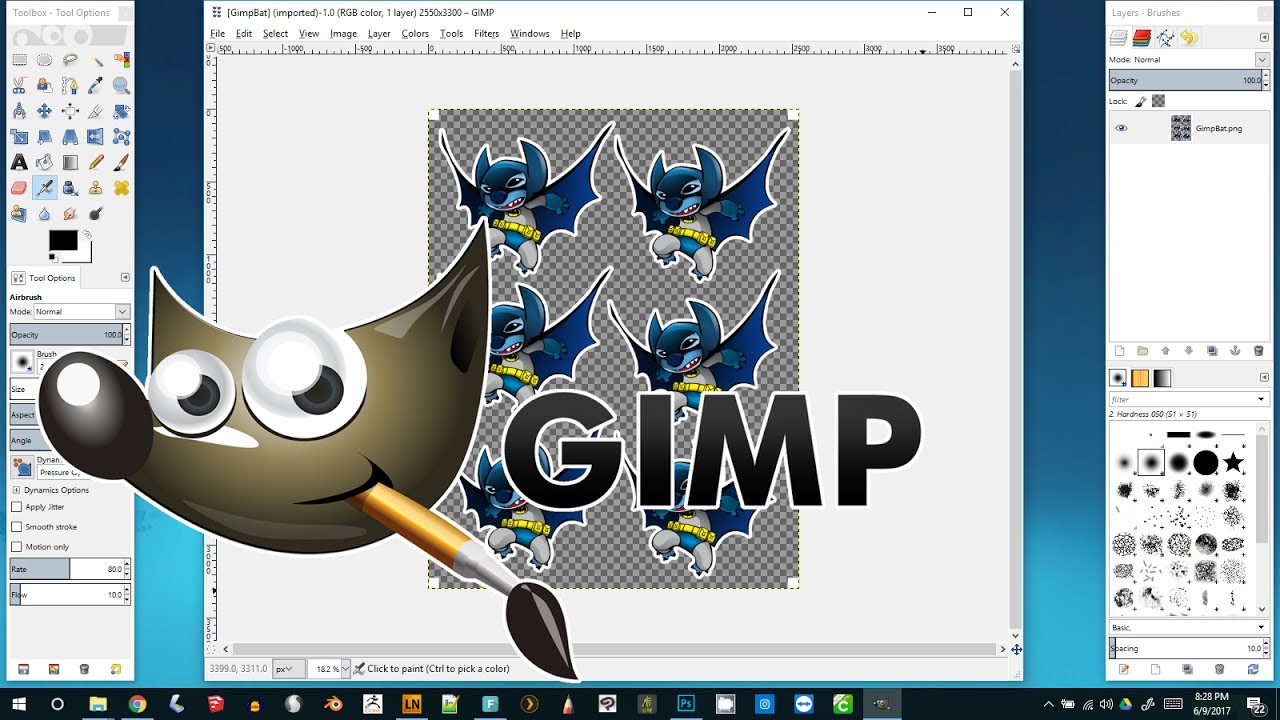Screen dimensions: 1280x720
Task: Select the Text tool
Action: (19, 162)
